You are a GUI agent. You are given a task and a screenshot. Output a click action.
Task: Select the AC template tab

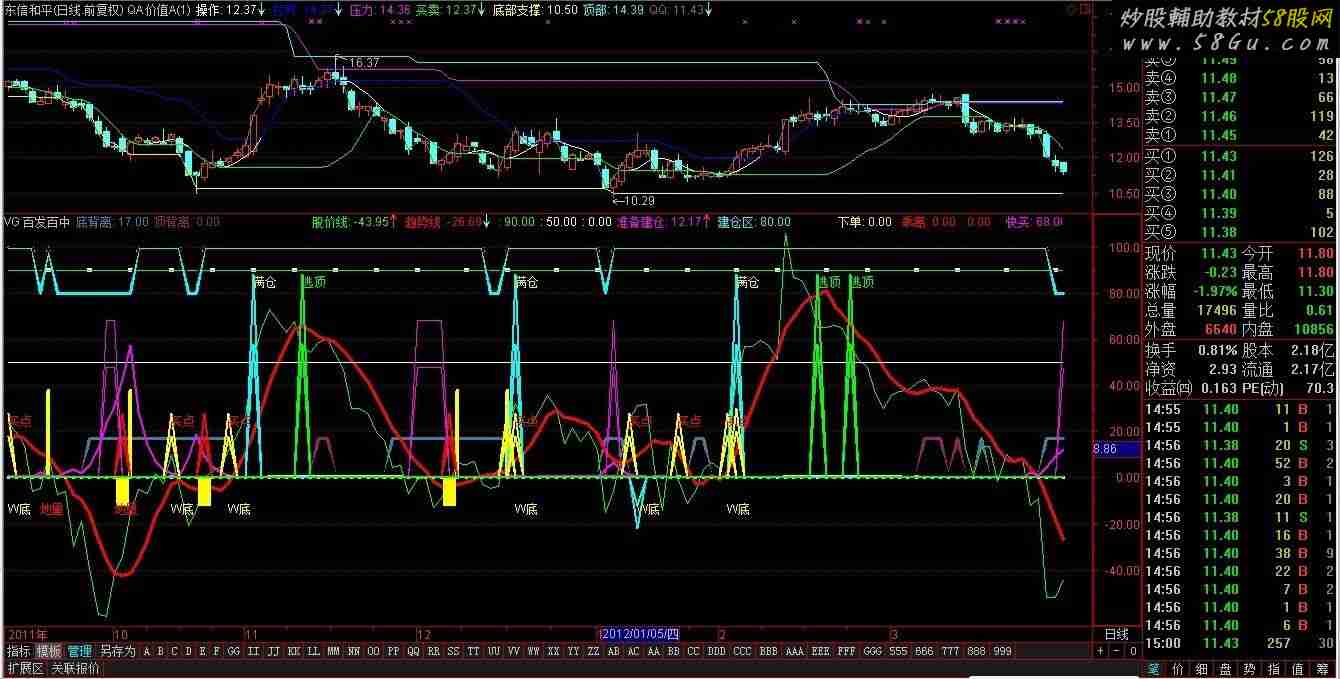(634, 651)
